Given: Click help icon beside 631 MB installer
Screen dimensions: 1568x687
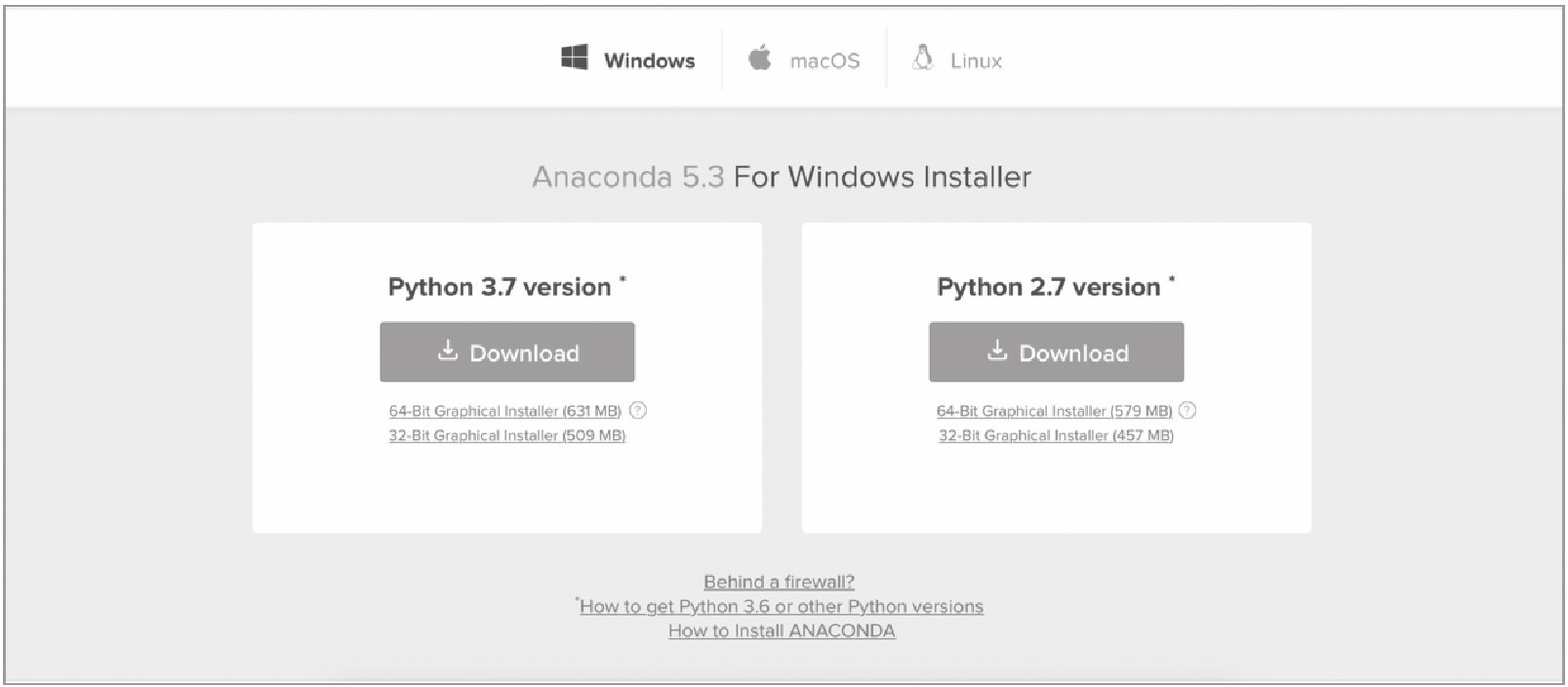Looking at the screenshot, I should tap(638, 411).
